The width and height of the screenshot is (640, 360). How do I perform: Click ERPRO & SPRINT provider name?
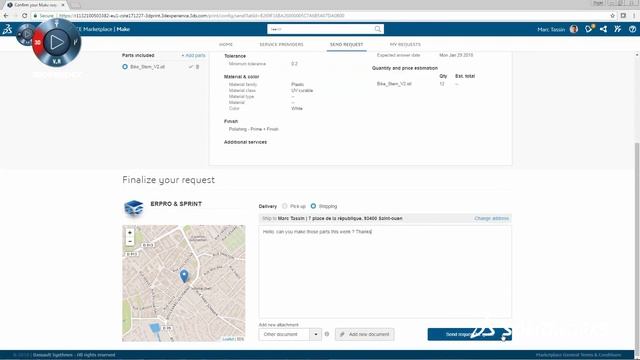(x=176, y=204)
